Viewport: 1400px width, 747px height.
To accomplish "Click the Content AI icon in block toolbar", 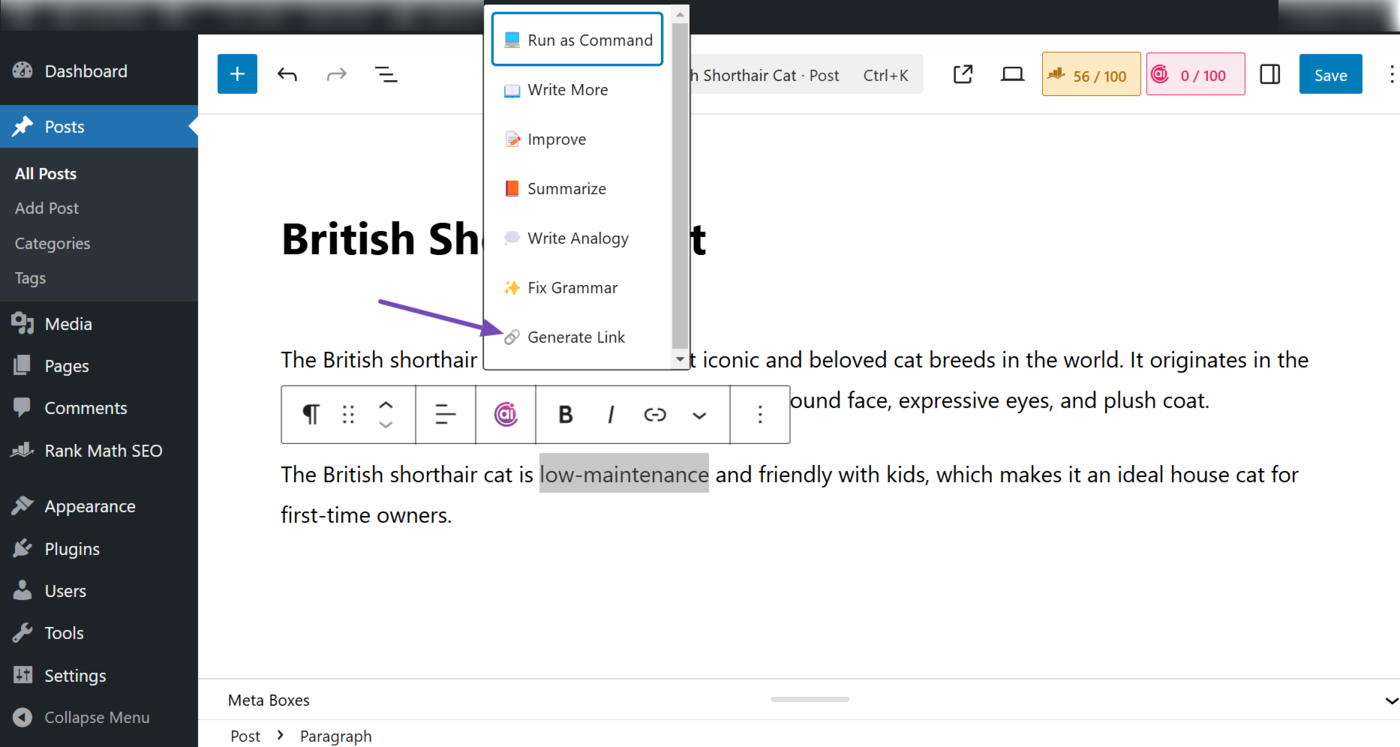I will (506, 414).
